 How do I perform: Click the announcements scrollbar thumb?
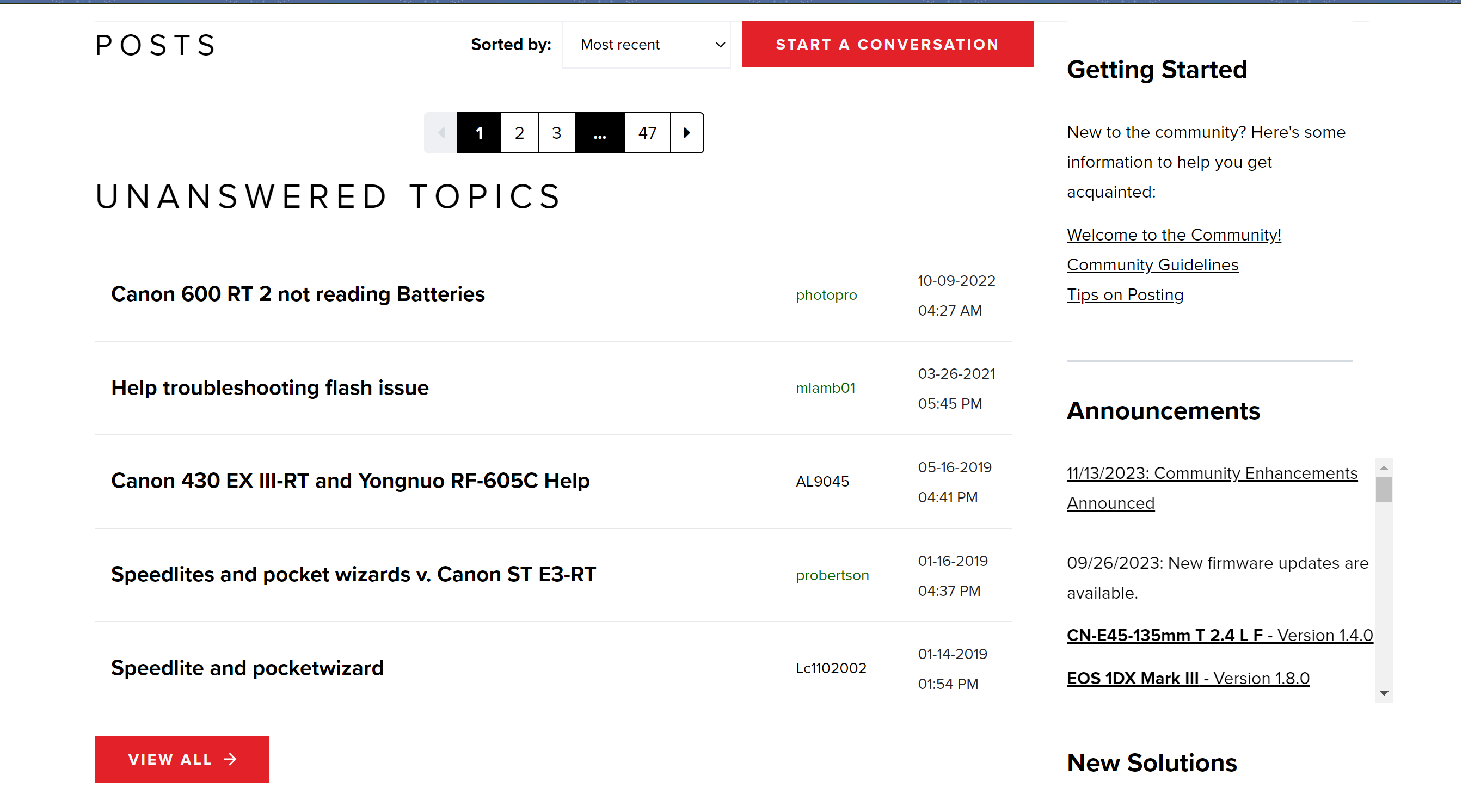[1384, 489]
